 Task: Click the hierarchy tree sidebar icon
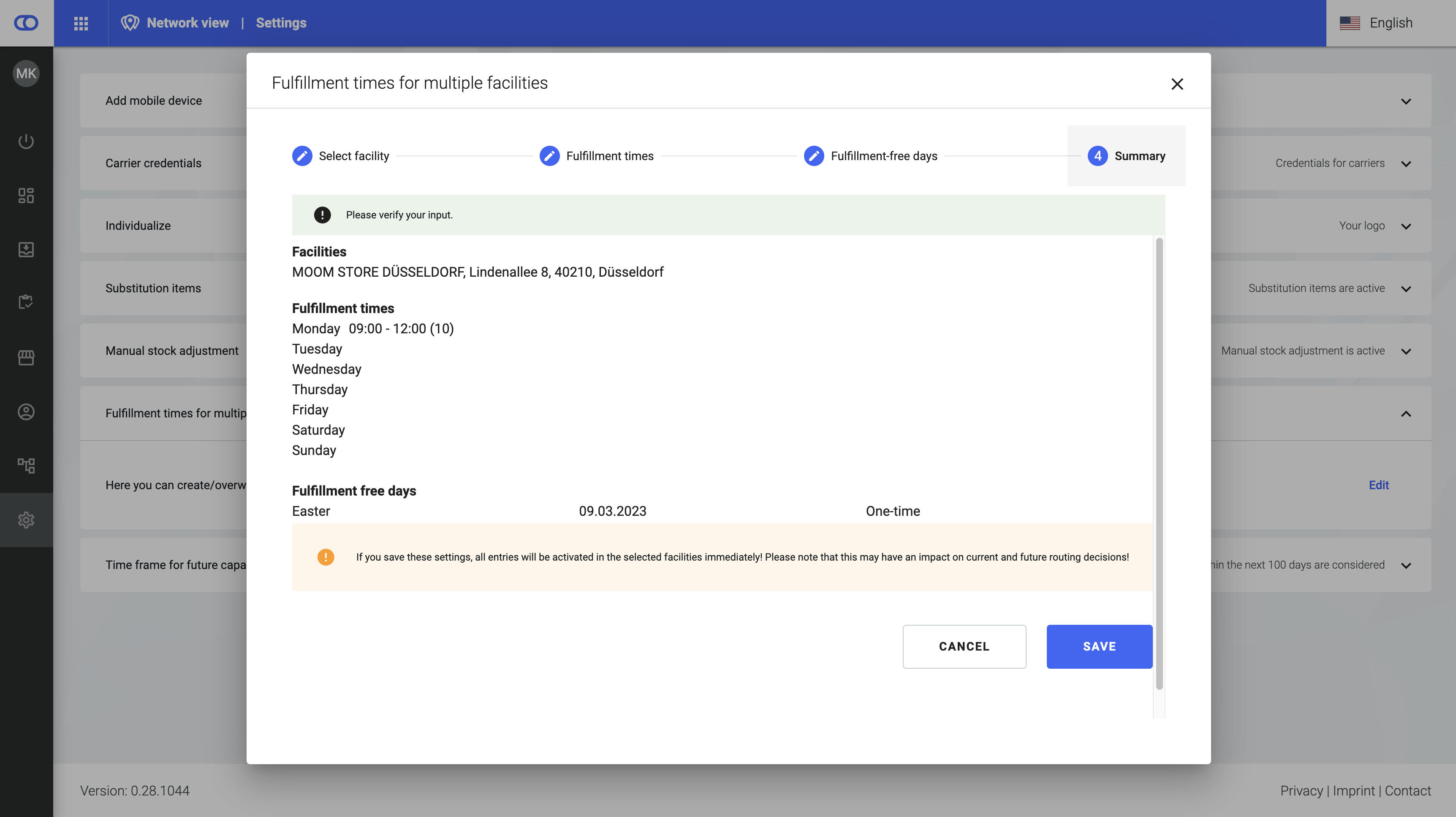pos(26,466)
